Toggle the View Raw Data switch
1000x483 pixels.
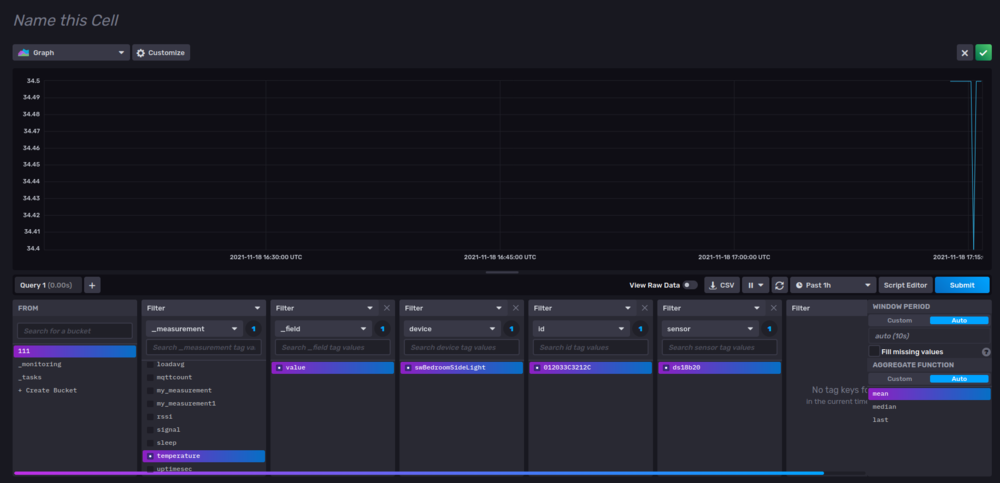689,285
